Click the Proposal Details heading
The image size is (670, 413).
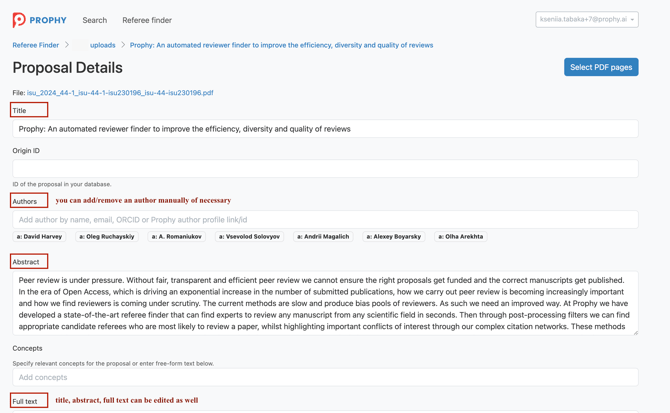pyautogui.click(x=68, y=67)
